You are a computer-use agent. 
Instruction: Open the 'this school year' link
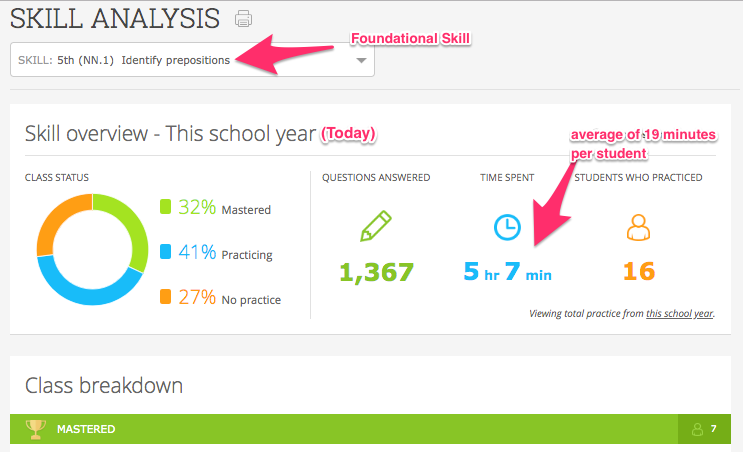click(679, 314)
